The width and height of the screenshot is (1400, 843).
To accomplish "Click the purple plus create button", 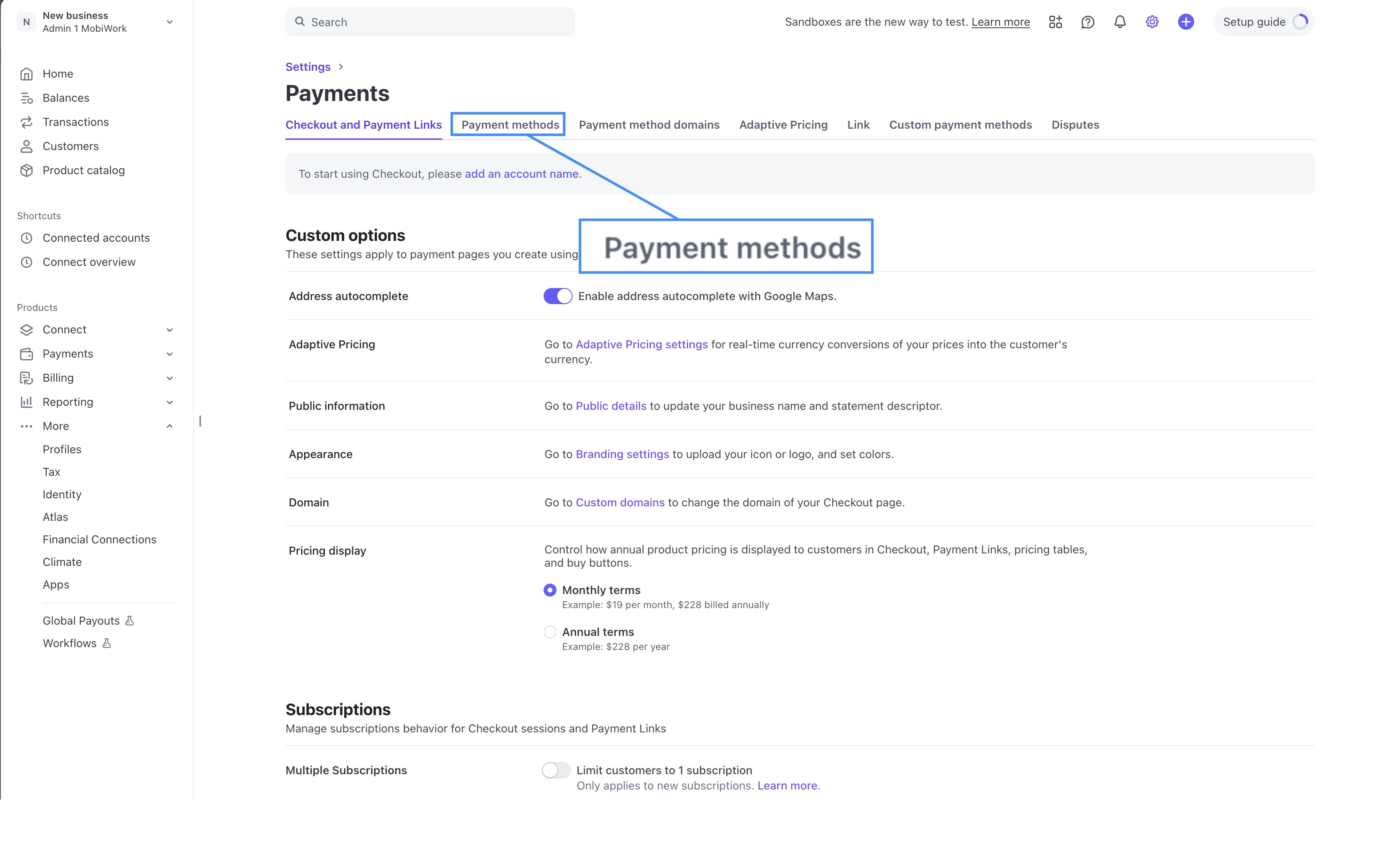I will pyautogui.click(x=1185, y=22).
